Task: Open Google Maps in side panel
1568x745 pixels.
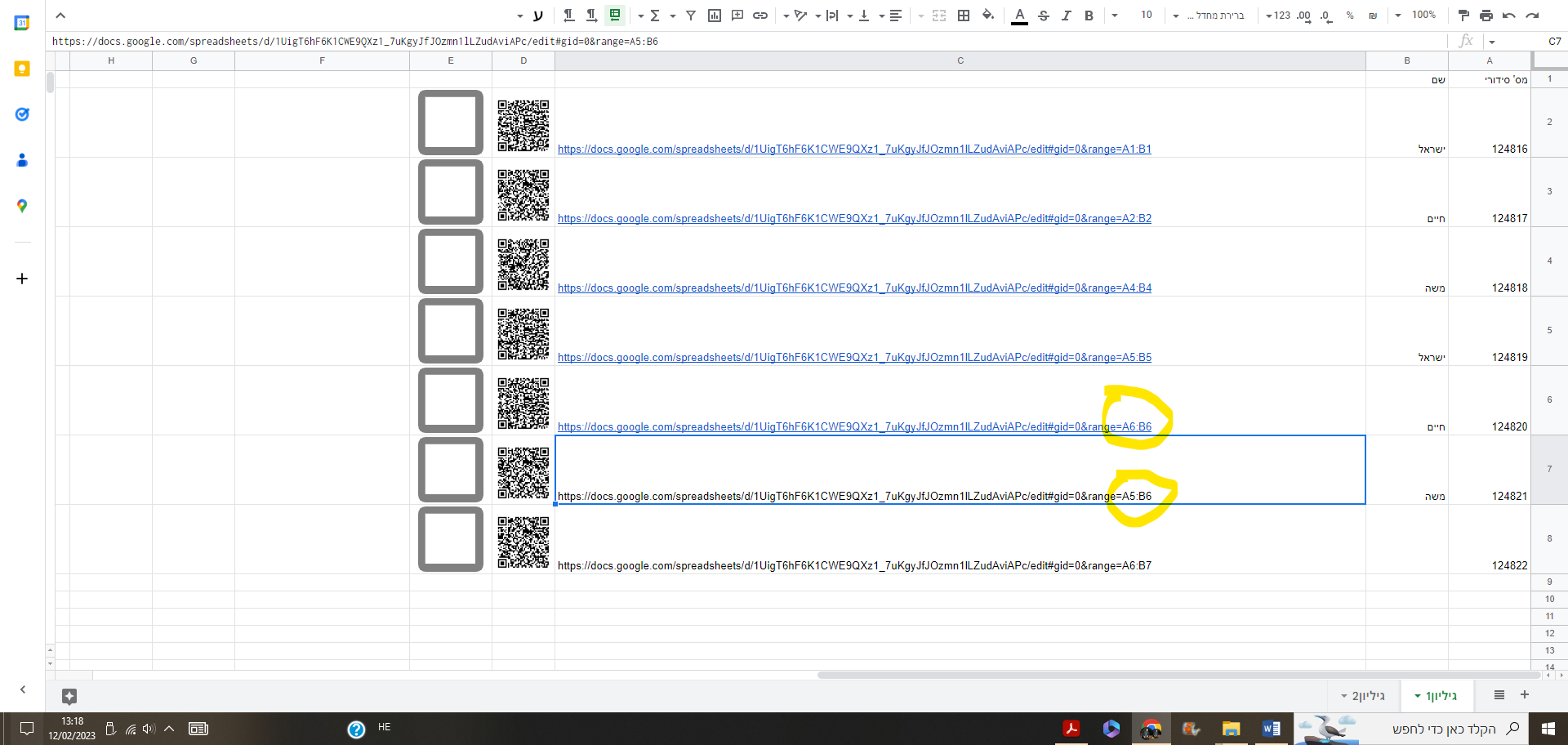Action: [x=22, y=206]
